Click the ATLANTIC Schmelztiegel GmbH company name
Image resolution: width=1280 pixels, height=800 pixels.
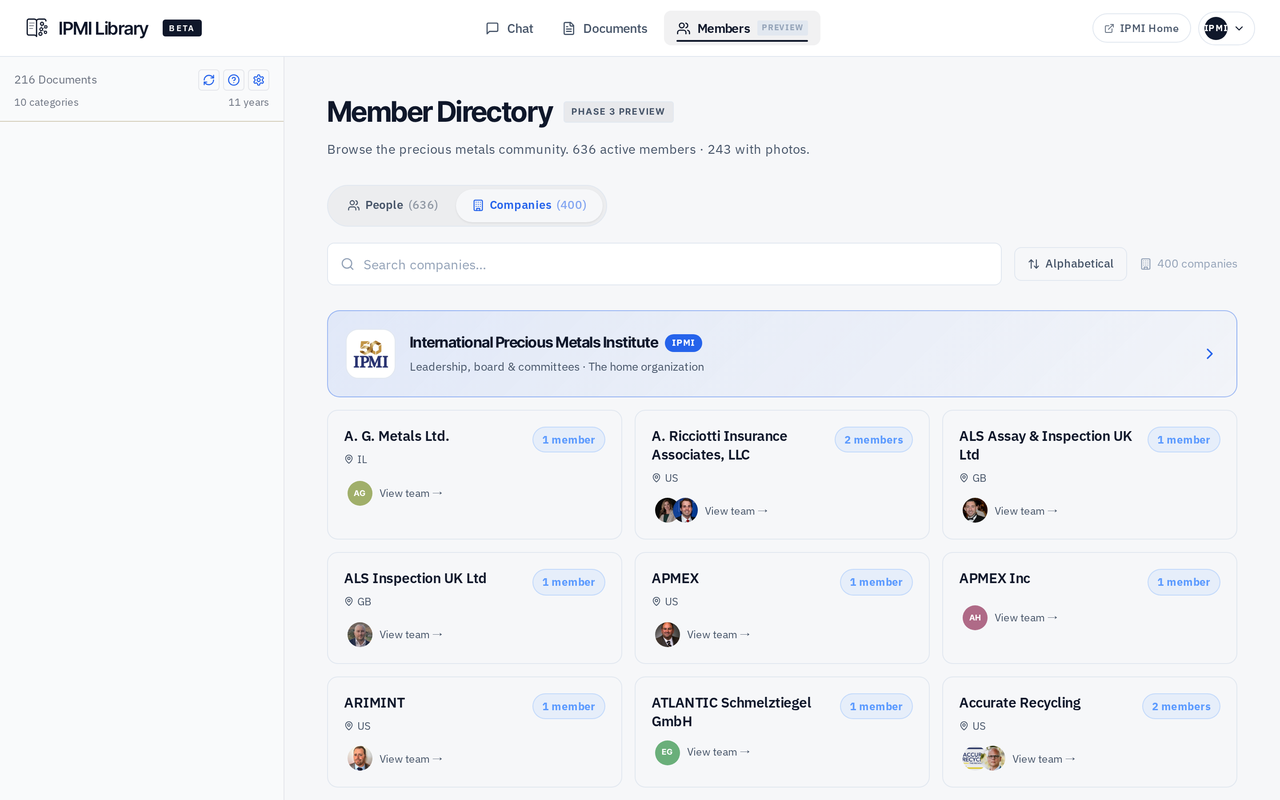click(x=731, y=712)
